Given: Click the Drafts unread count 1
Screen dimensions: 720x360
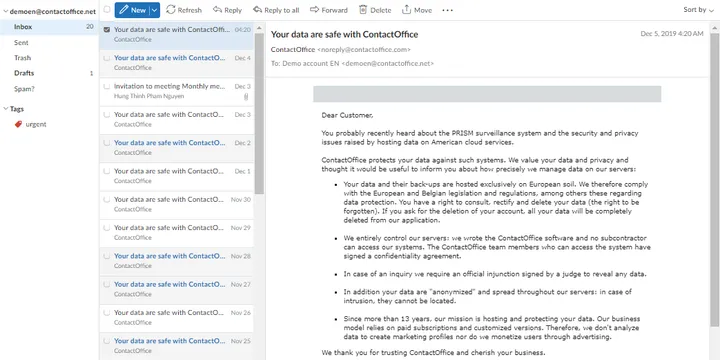Looking at the screenshot, I should coord(91,73).
